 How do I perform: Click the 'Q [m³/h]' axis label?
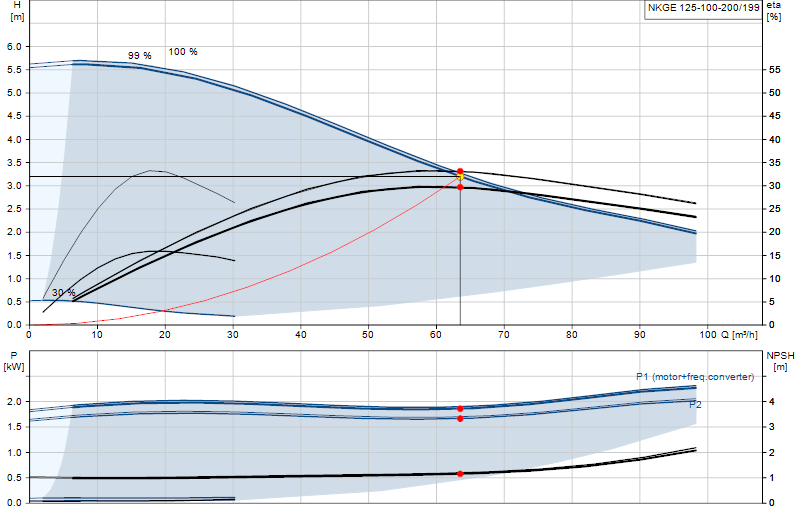click(x=739, y=335)
